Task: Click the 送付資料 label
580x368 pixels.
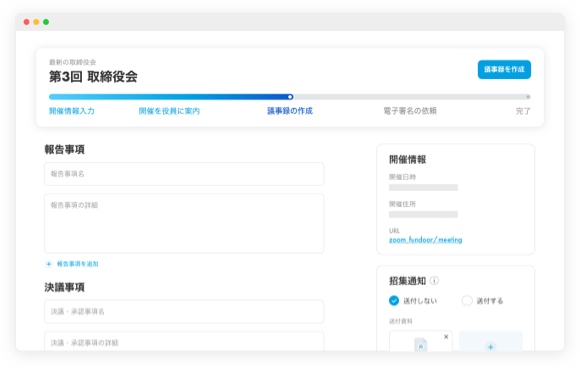Action: click(401, 321)
